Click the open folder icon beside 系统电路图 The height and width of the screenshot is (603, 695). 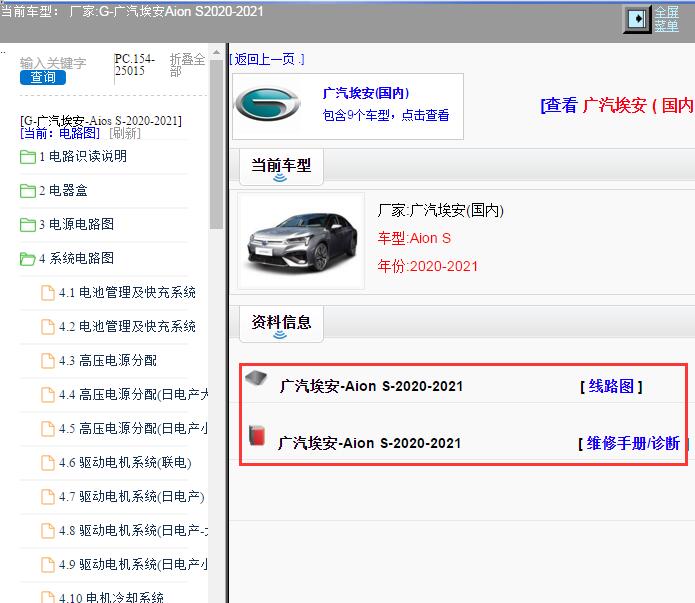click(x=27, y=259)
